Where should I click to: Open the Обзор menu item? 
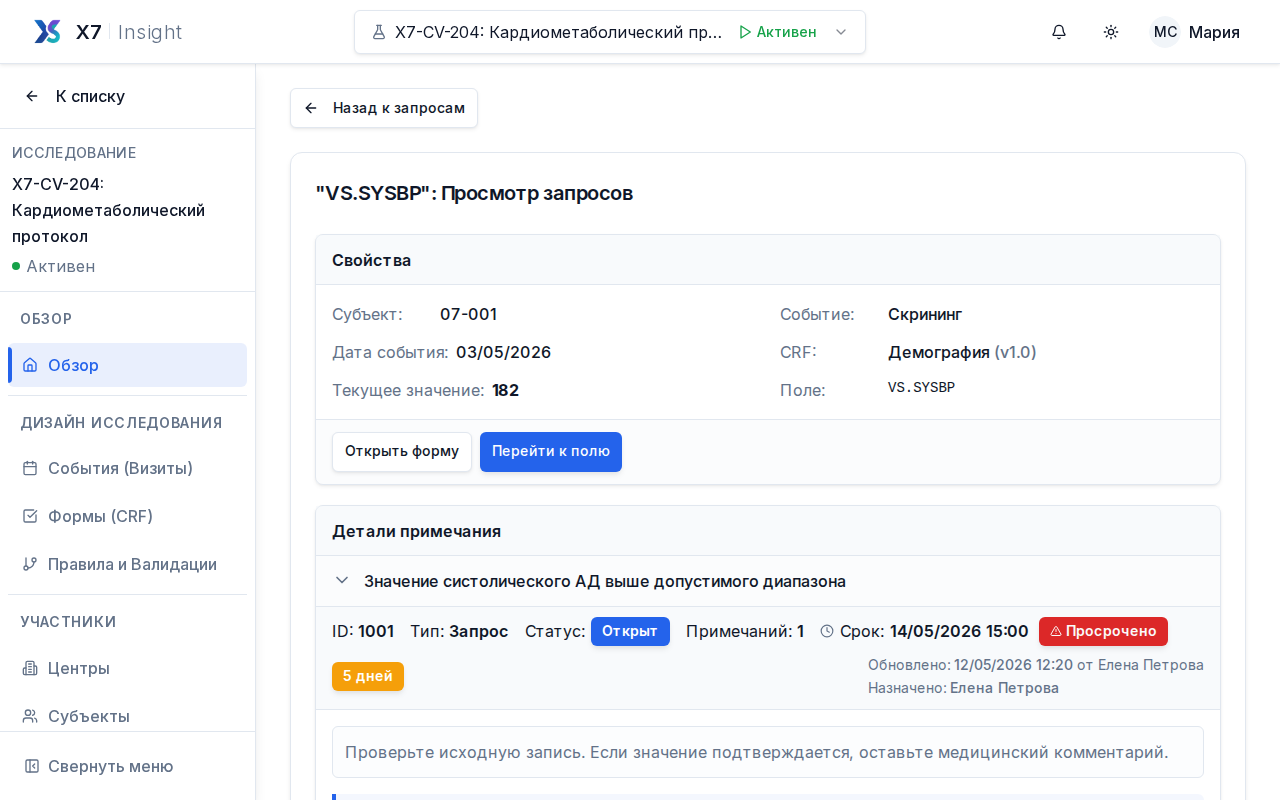pos(128,365)
